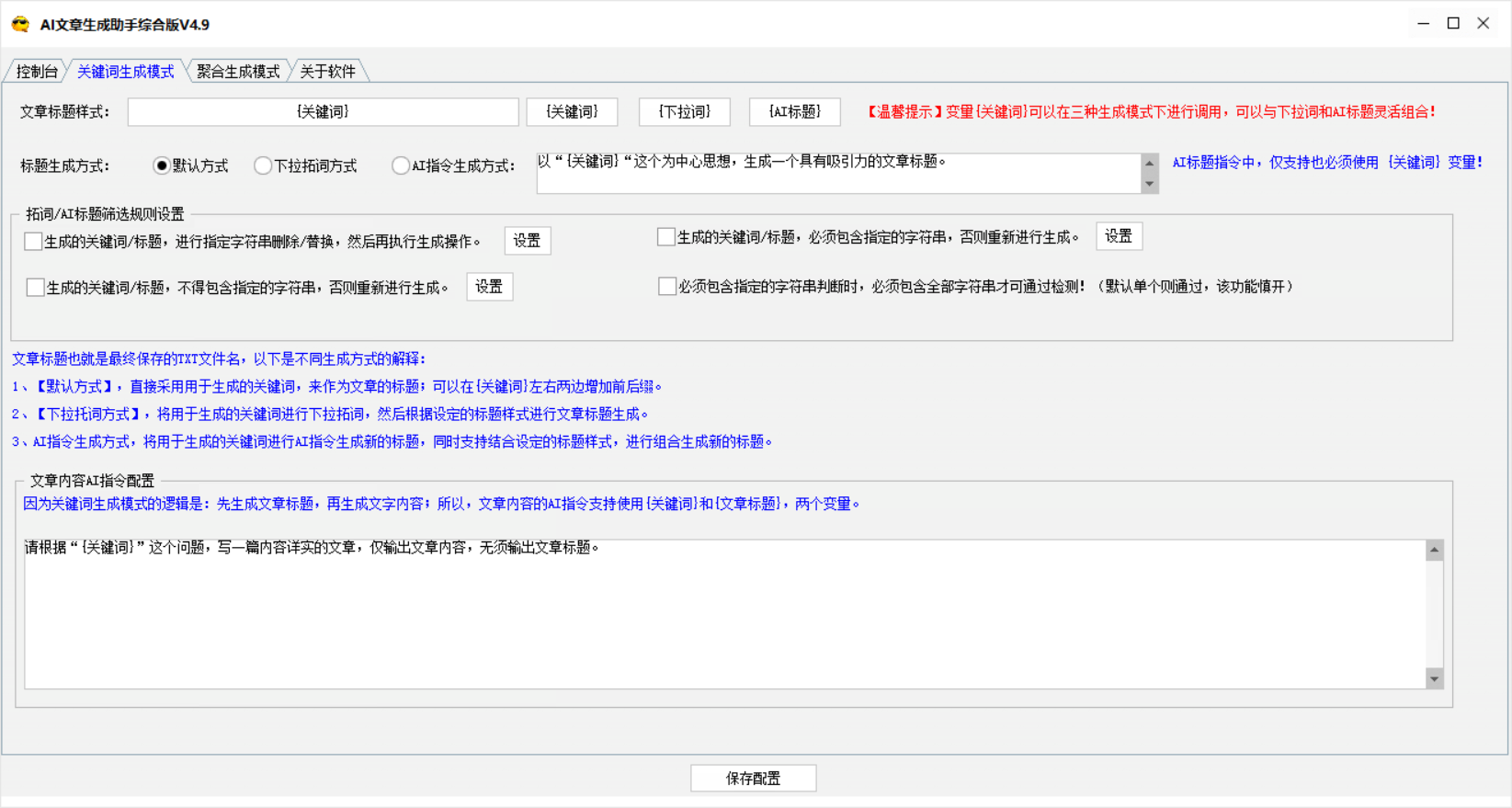This screenshot has height=808, width=1512.
Task: Enable string delete/replace checkbox (删除/替换)
Action: pyautogui.click(x=33, y=242)
